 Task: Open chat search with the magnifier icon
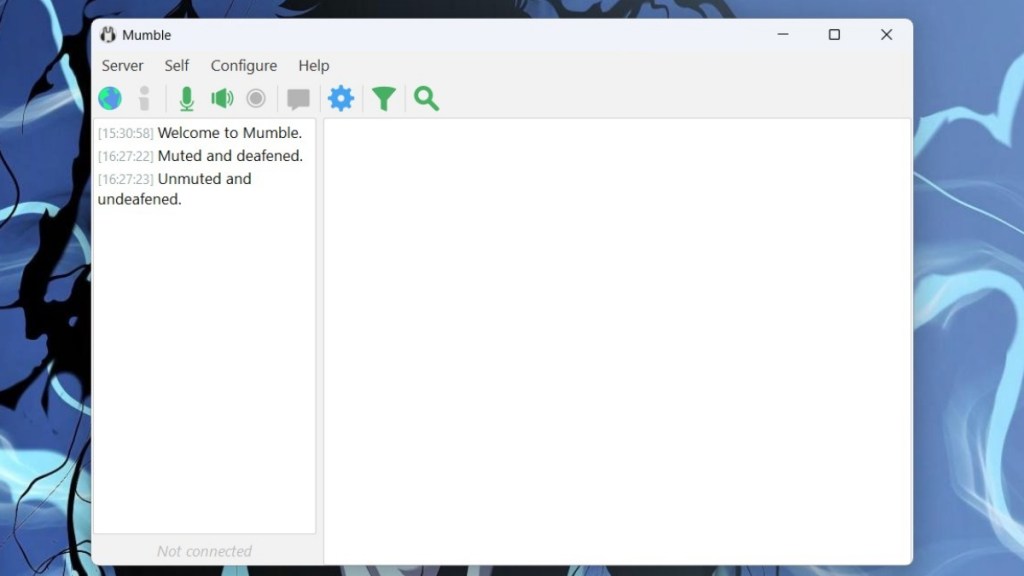click(426, 98)
